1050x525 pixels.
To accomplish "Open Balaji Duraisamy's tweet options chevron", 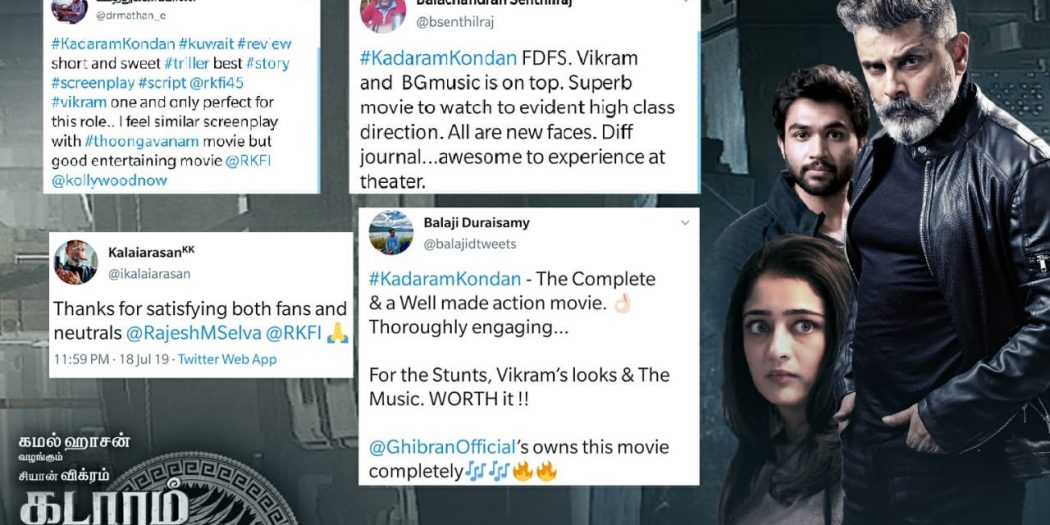I will (x=685, y=222).
